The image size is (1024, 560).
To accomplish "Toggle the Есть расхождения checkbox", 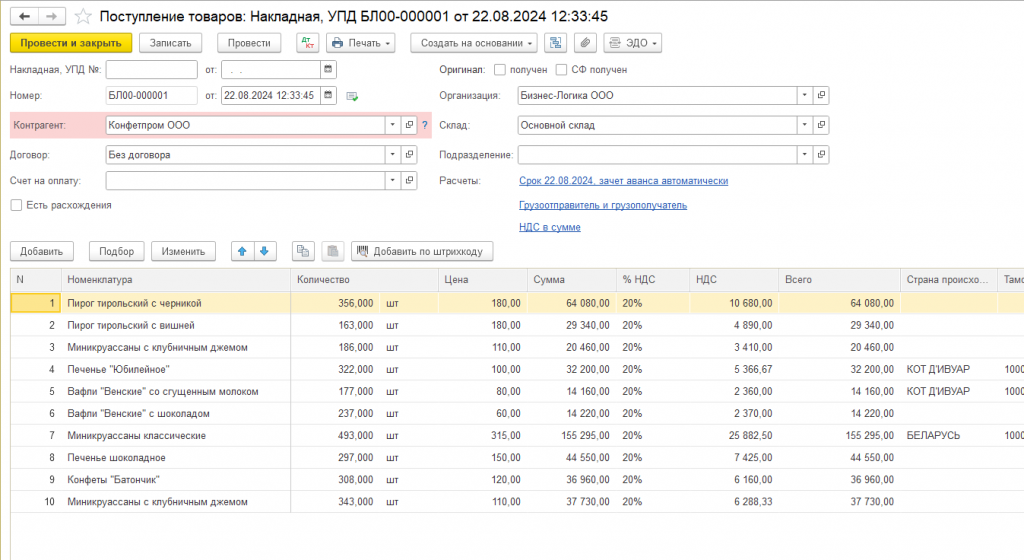I will [x=16, y=205].
